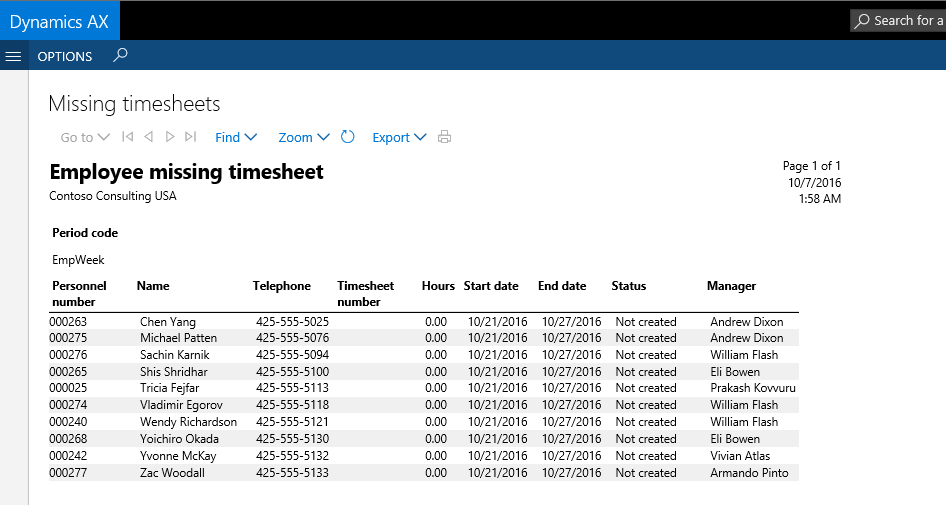The width and height of the screenshot is (946, 505).
Task: Open the OPTIONS menu
Action: 65,57
